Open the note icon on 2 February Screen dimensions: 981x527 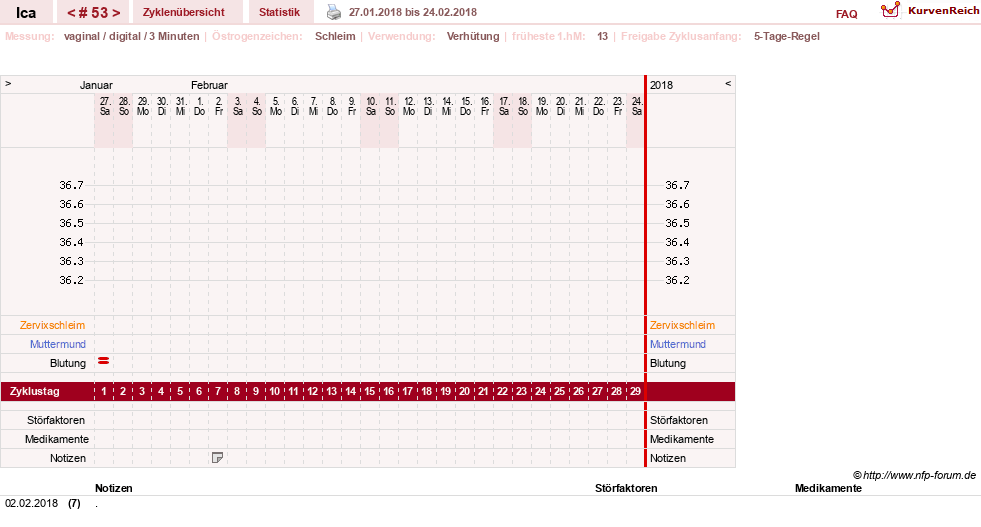(217, 458)
